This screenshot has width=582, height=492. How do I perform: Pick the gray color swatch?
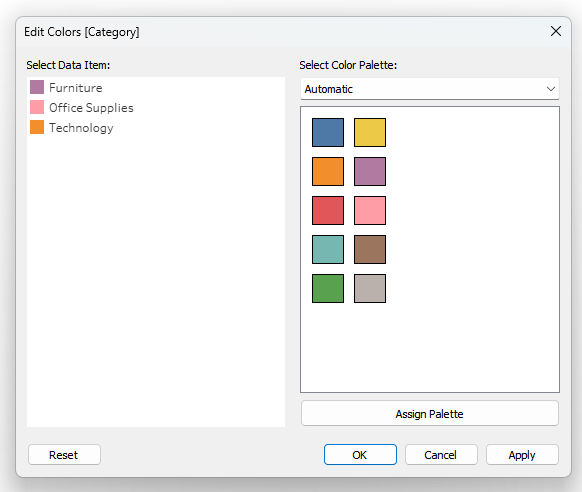[370, 288]
